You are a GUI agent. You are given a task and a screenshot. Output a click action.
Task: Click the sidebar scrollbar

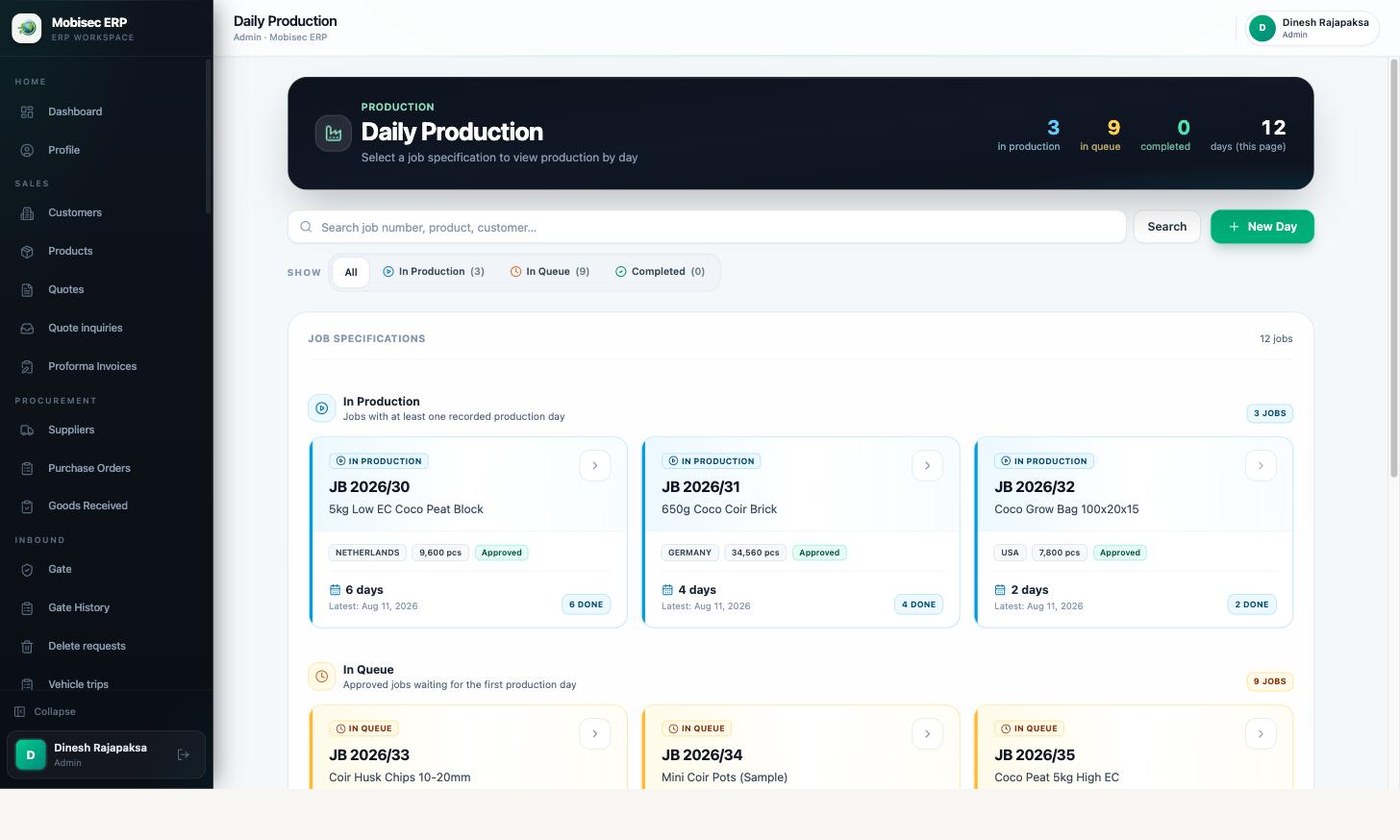pos(208,136)
